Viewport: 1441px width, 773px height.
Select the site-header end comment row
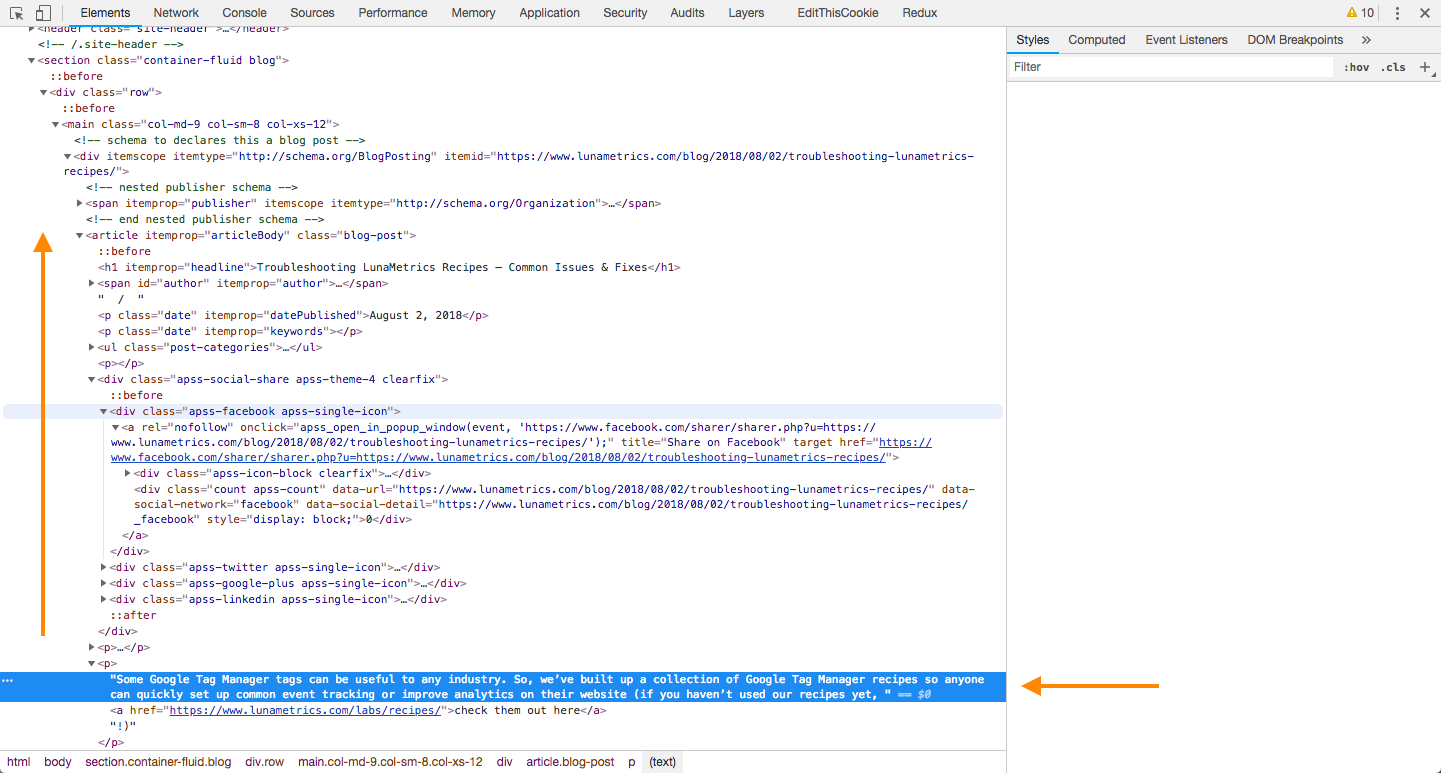[x=110, y=45]
